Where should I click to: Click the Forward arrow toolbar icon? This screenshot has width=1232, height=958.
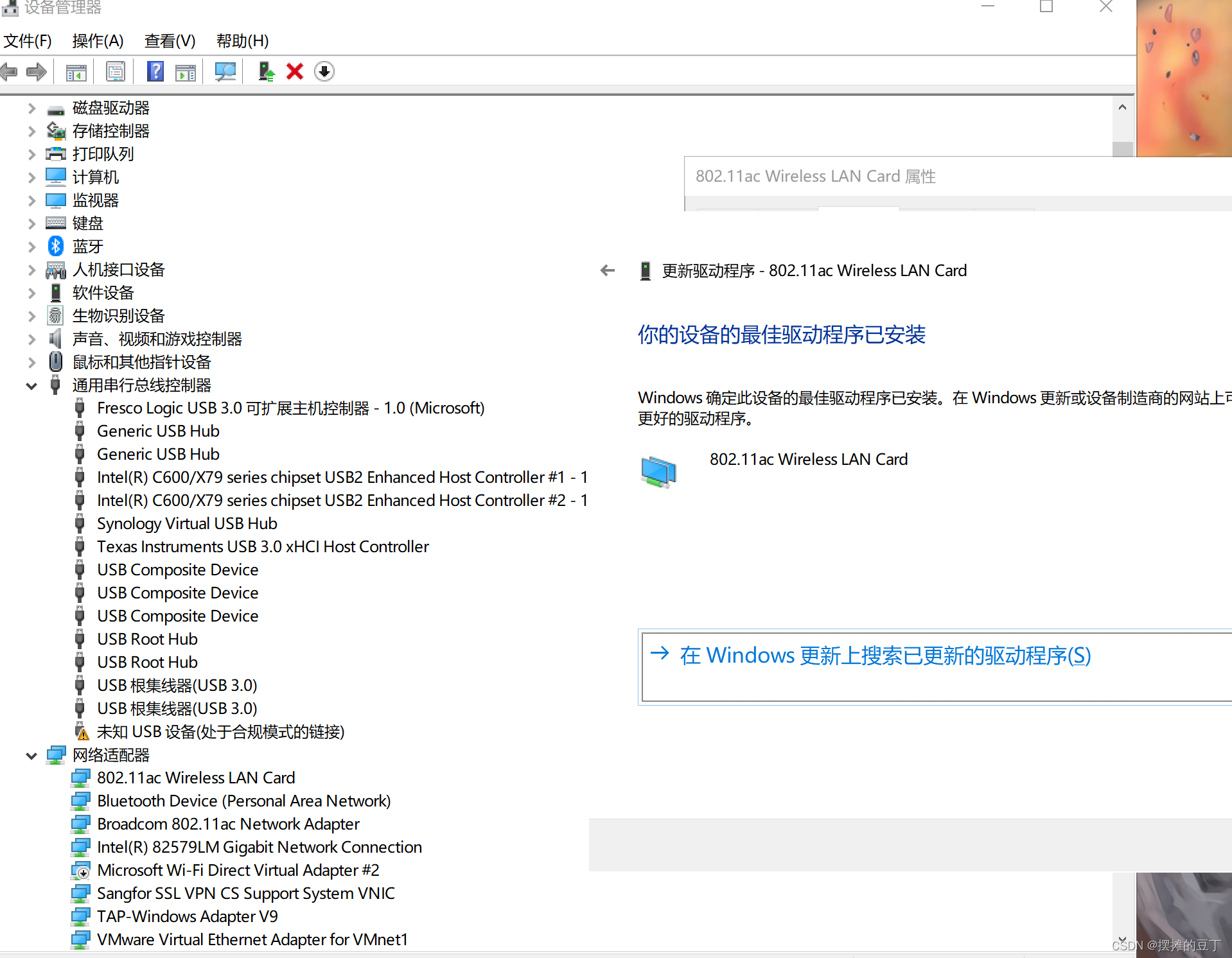pos(37,71)
